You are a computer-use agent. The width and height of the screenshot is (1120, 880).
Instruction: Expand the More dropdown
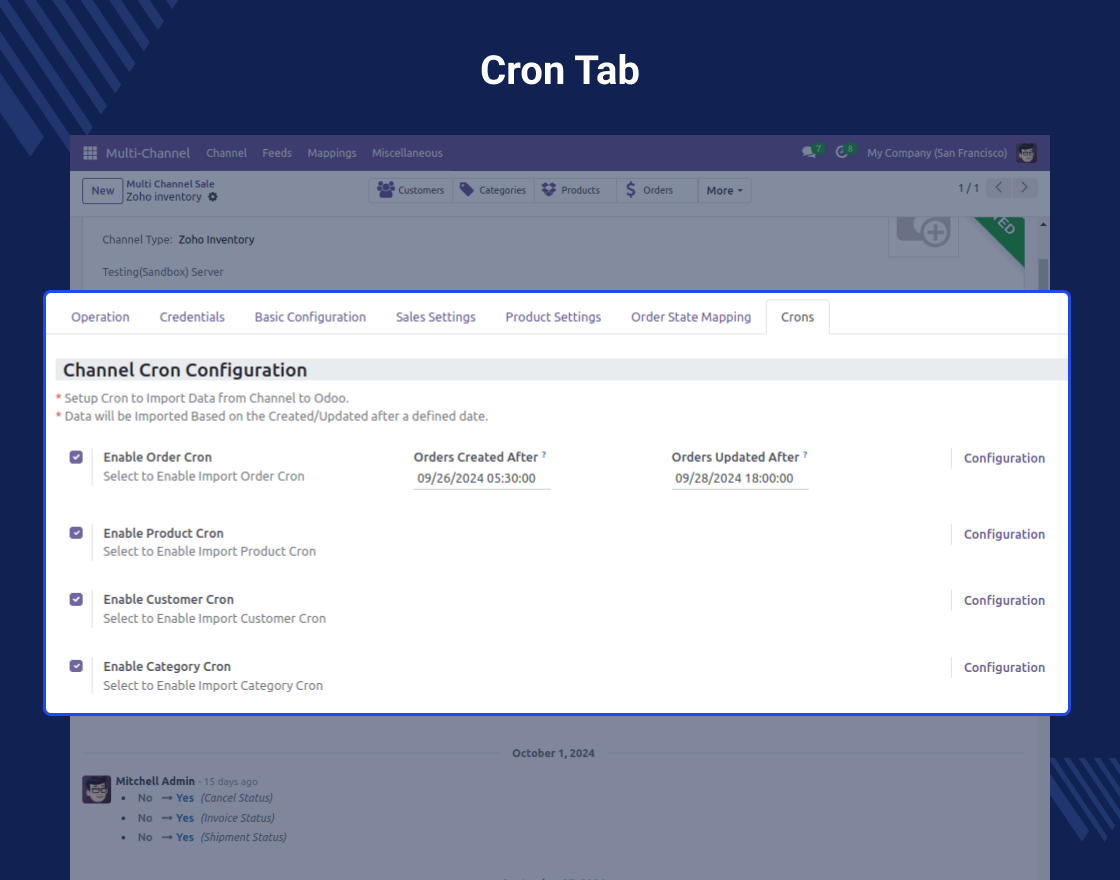pyautogui.click(x=724, y=190)
